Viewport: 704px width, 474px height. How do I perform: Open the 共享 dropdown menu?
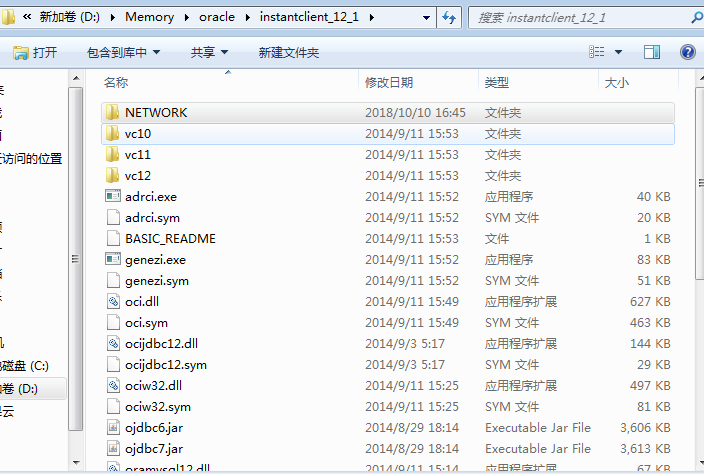click(x=209, y=53)
